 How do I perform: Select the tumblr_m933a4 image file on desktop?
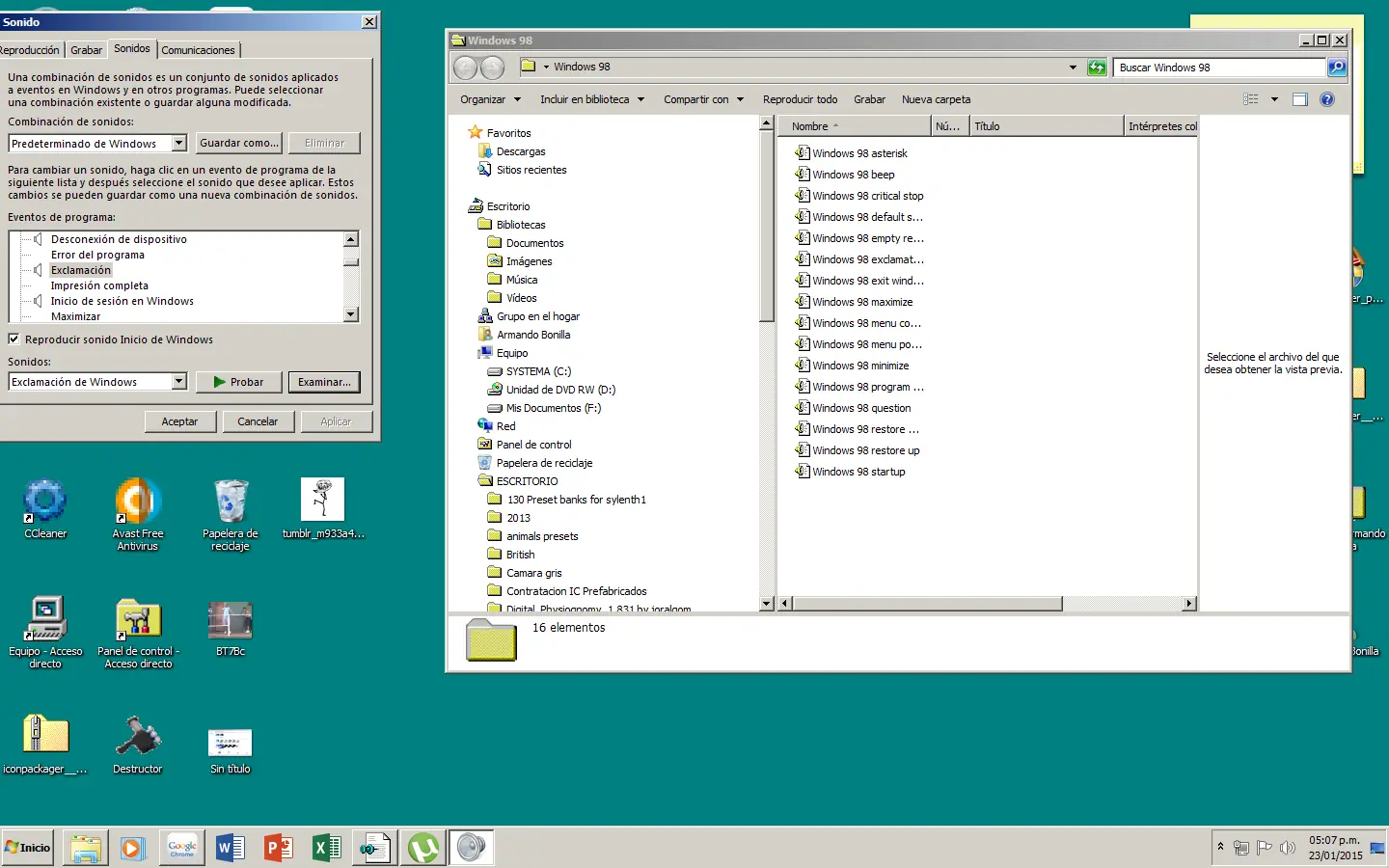[x=323, y=508]
